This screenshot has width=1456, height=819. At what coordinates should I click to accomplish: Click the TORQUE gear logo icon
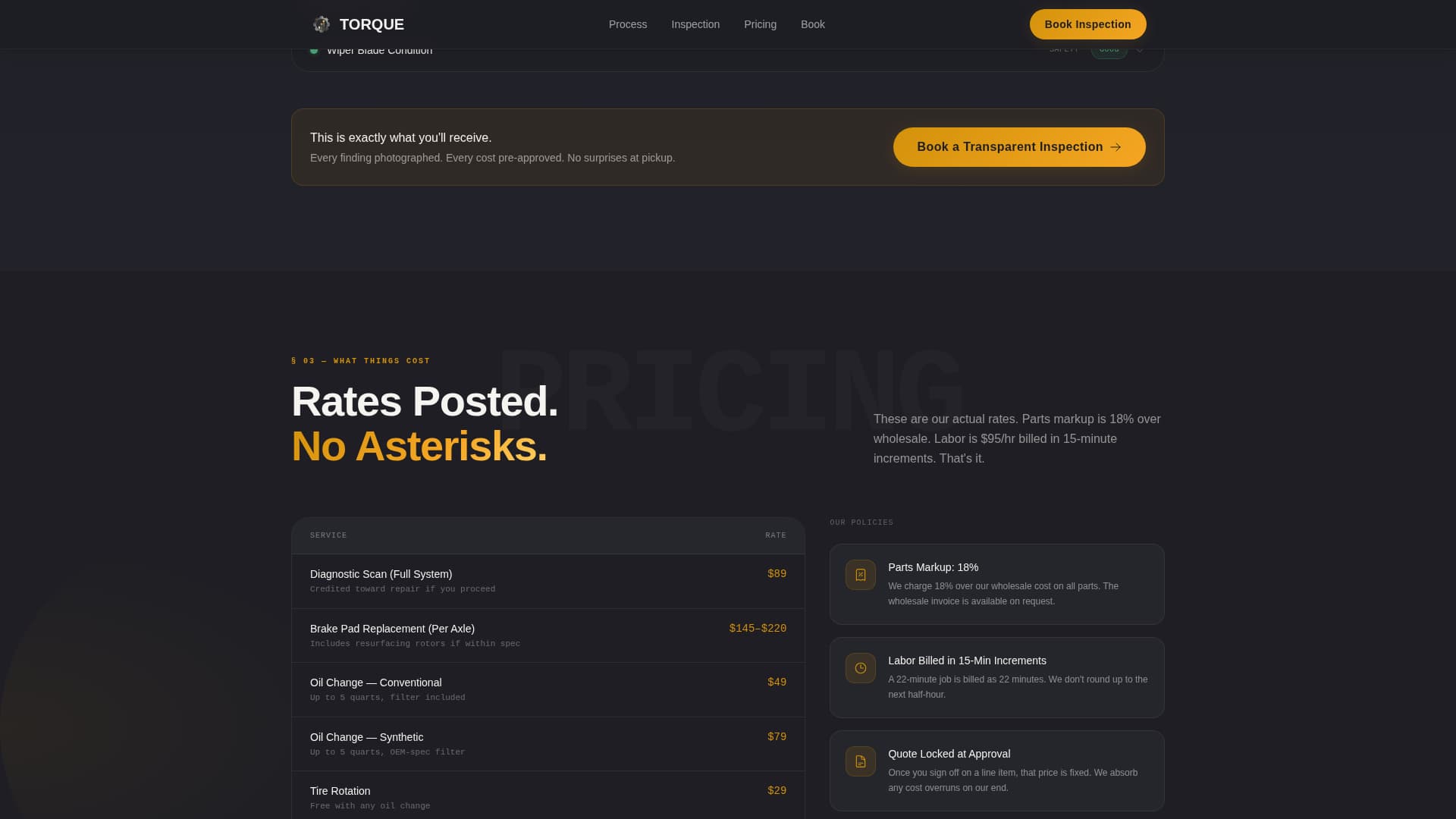pyautogui.click(x=322, y=24)
